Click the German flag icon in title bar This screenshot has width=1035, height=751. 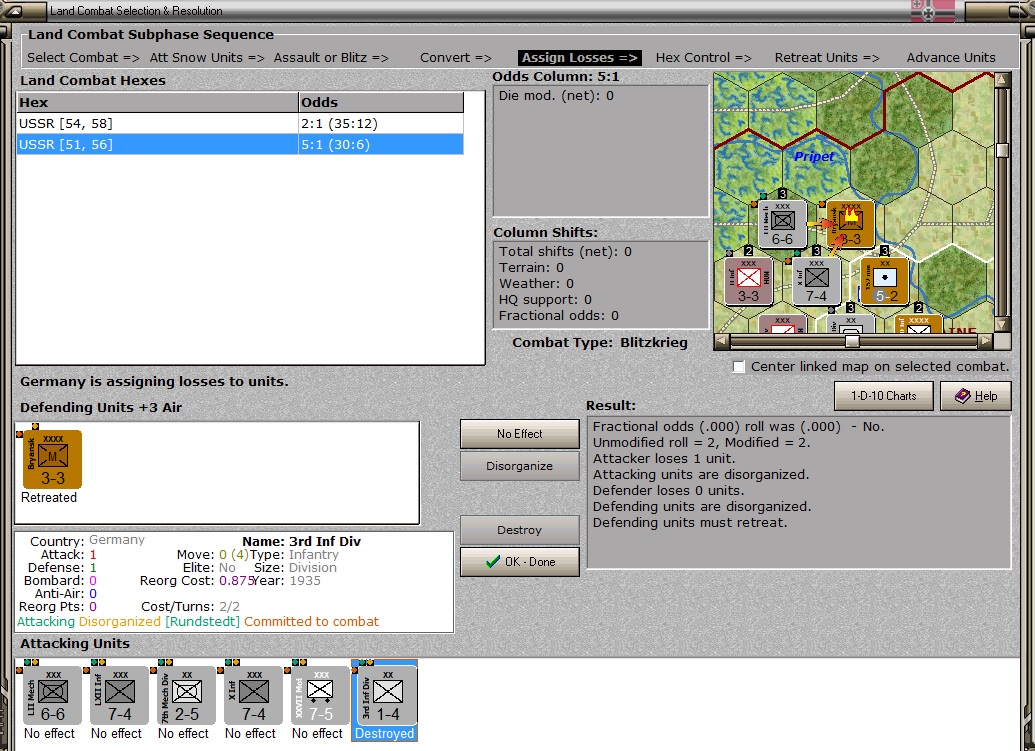[x=933, y=11]
